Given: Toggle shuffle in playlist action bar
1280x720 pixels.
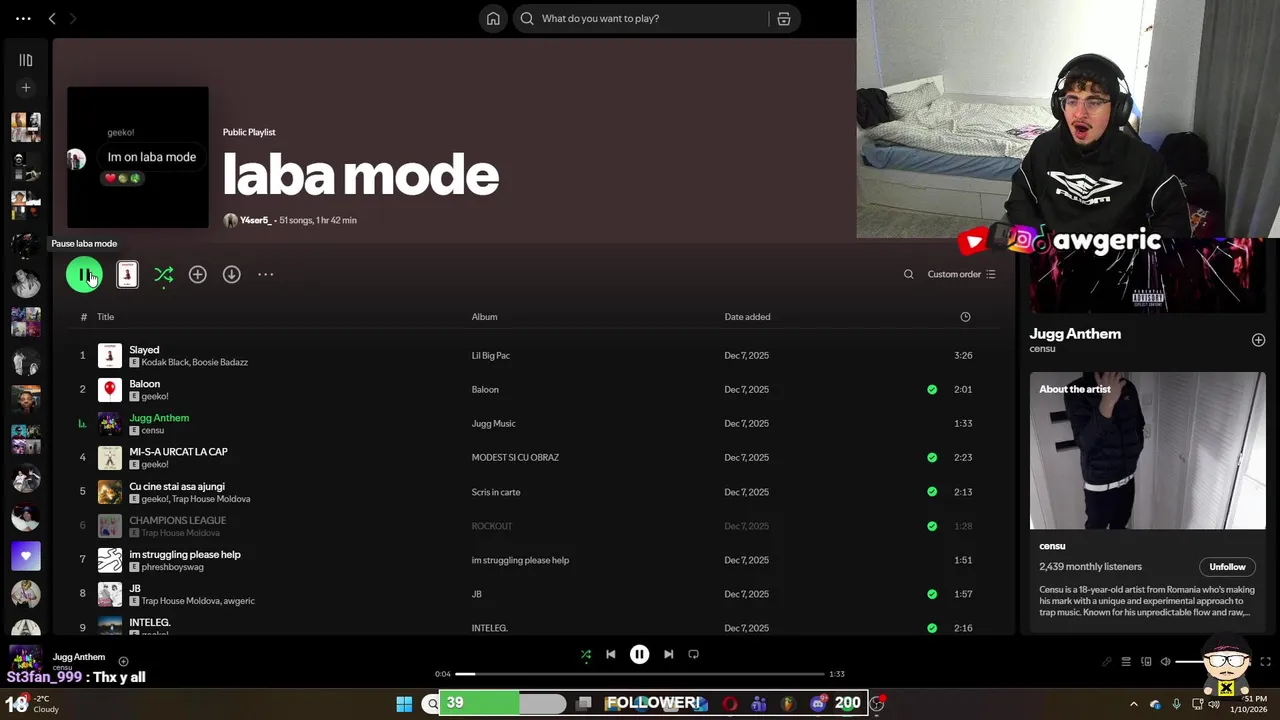Looking at the screenshot, I should click(164, 274).
